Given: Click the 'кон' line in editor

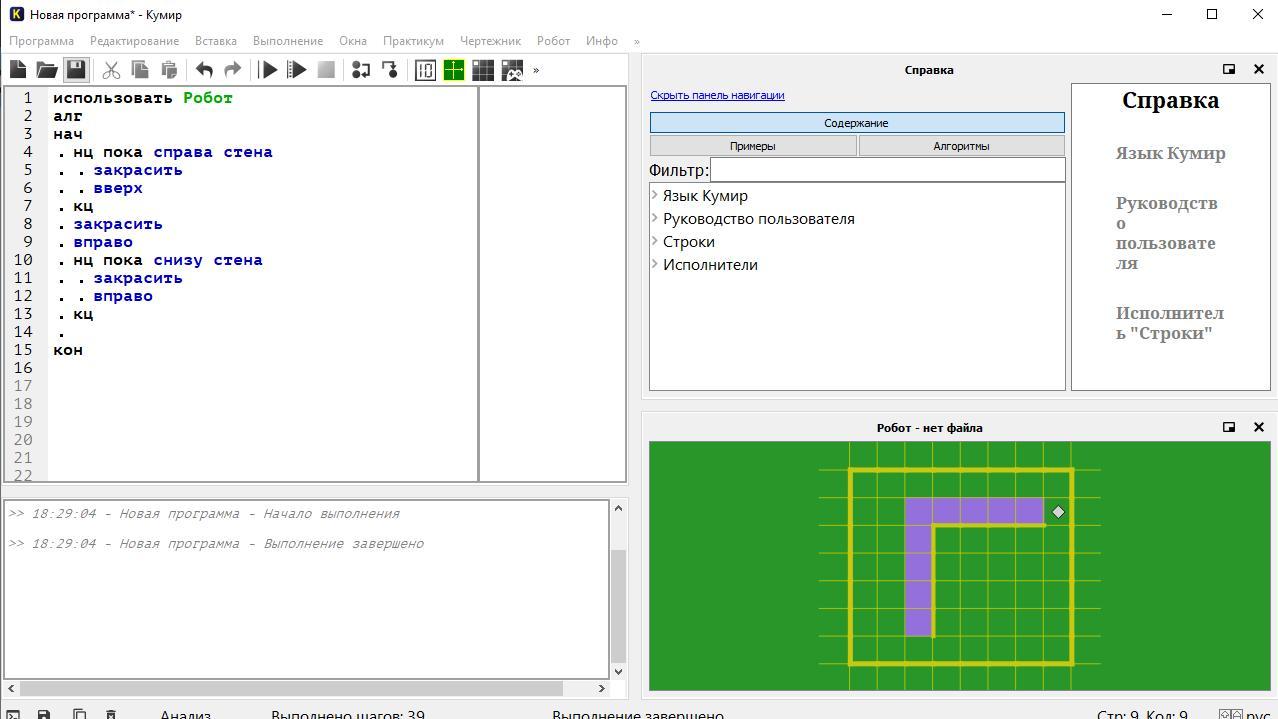Looking at the screenshot, I should pos(68,350).
